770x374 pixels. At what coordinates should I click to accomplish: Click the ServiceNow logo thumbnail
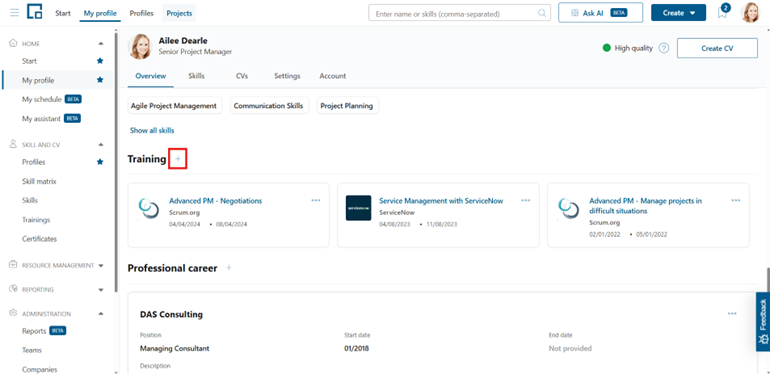click(x=358, y=208)
